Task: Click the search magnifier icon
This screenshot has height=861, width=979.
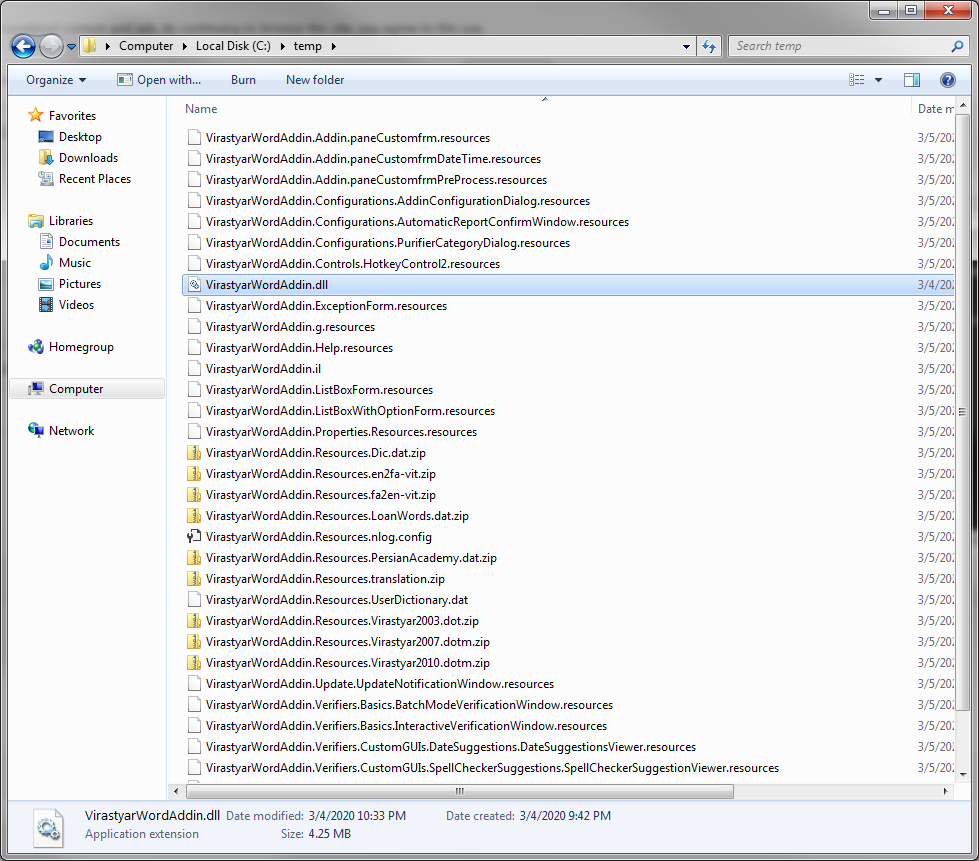Action: pos(957,46)
